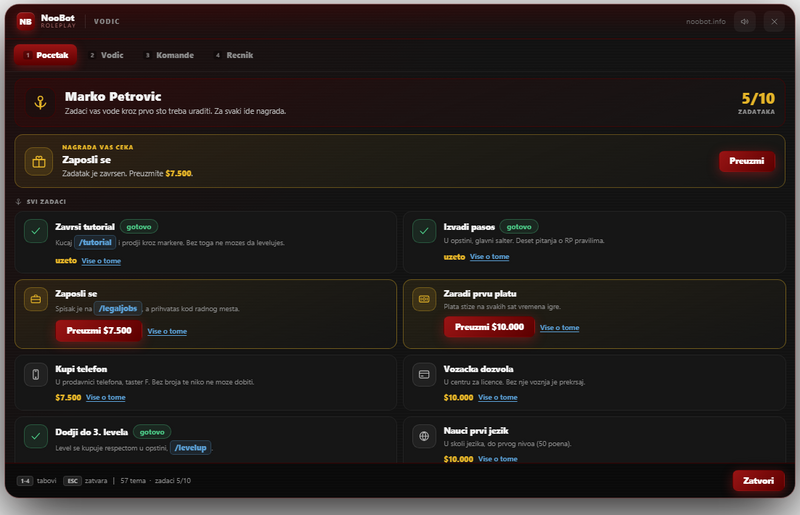Click the anchor icon beside Marko Petrovic

(40, 103)
